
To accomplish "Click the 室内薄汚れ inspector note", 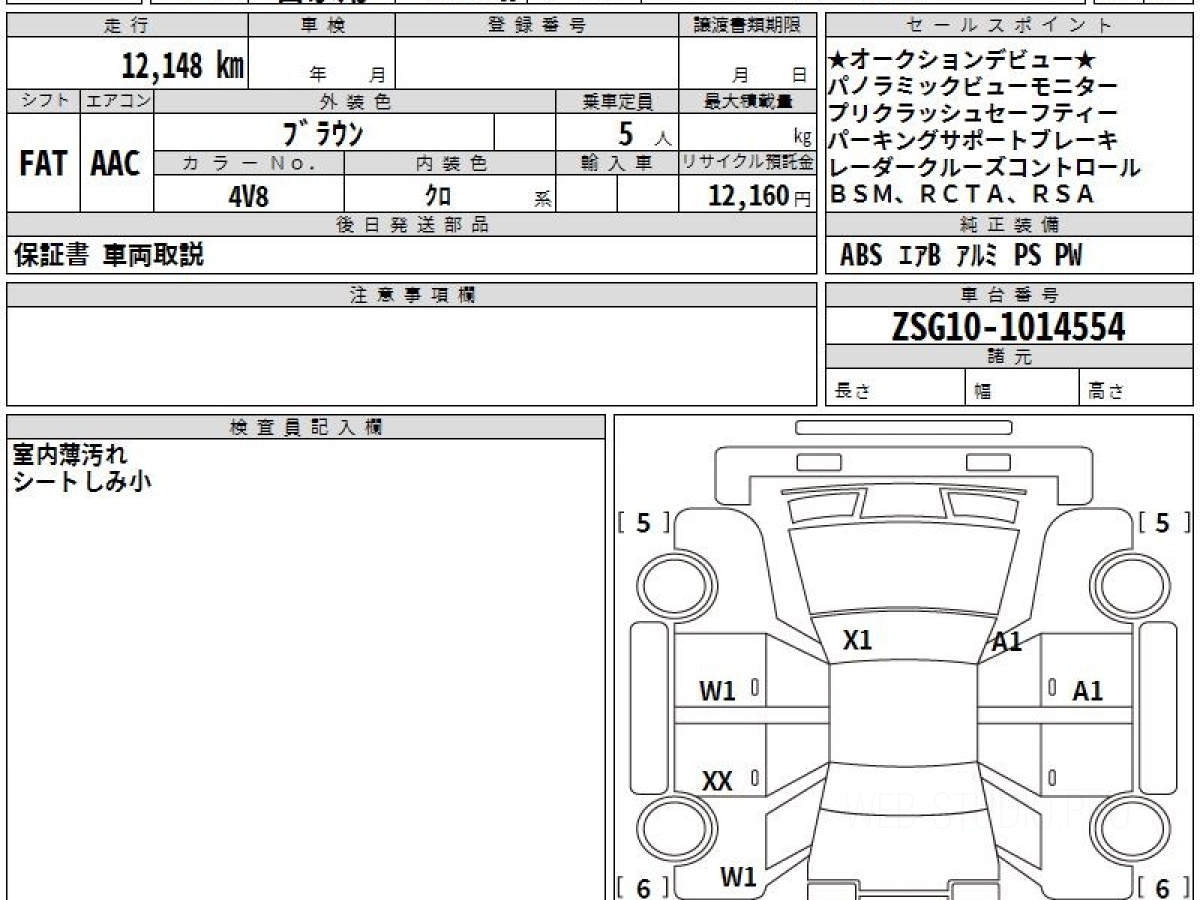I will 70,455.
